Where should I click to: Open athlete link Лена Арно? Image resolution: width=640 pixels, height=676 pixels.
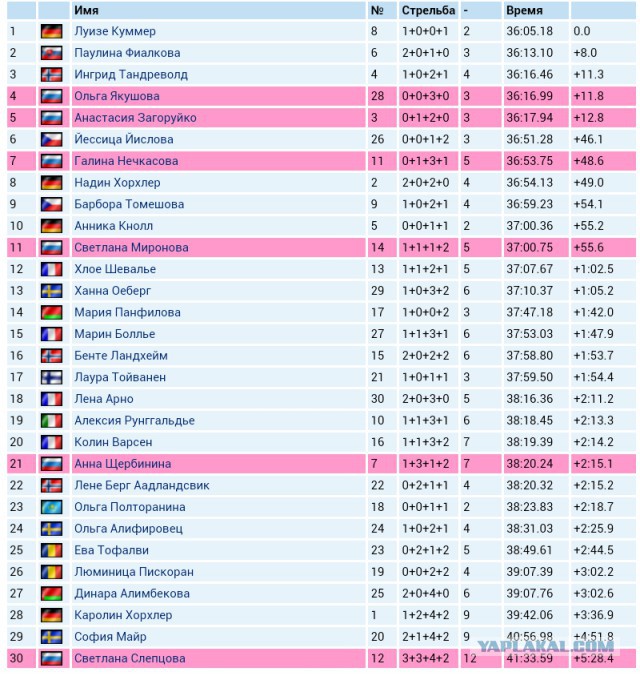click(104, 399)
